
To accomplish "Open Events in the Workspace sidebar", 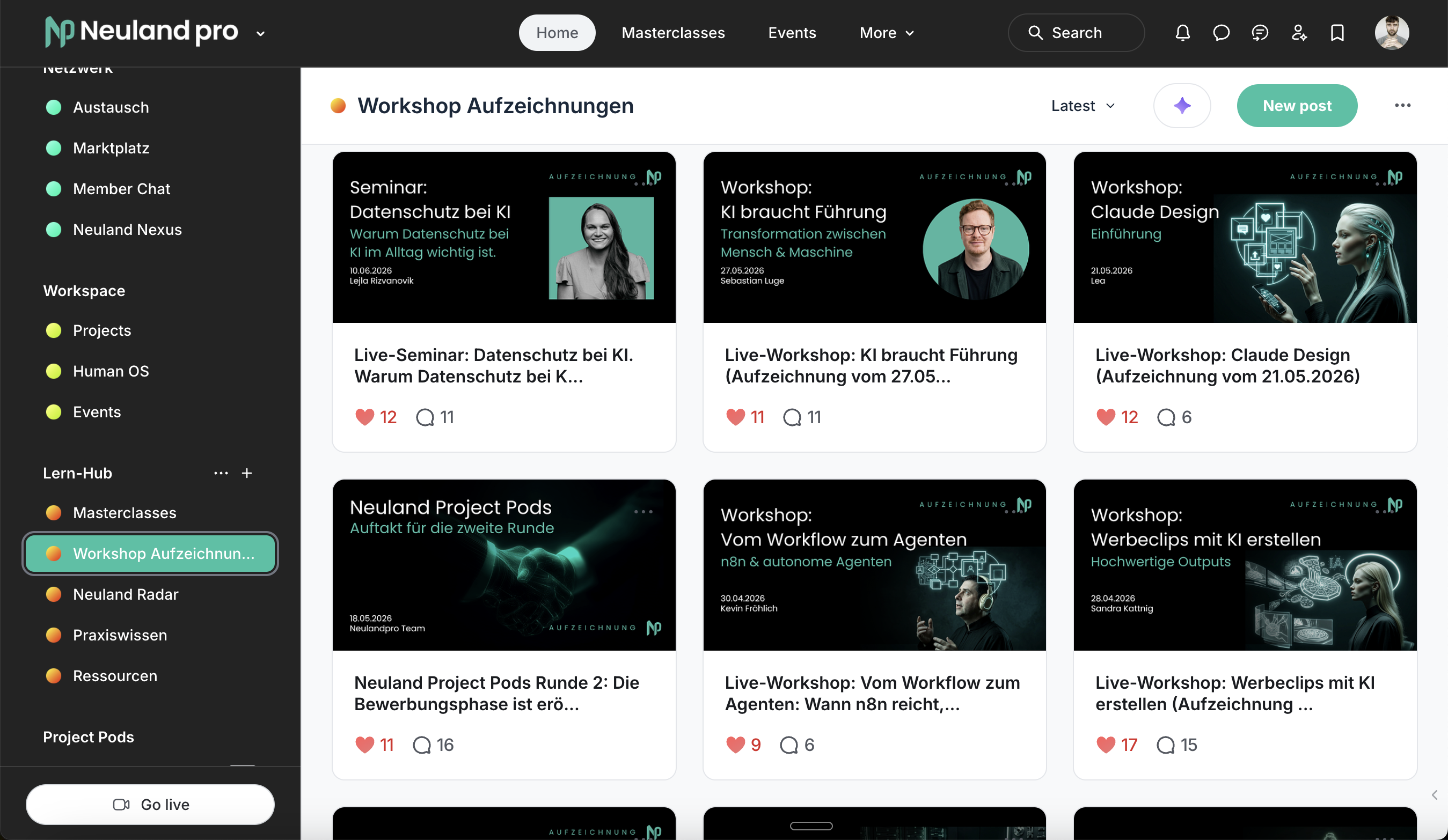I will pyautogui.click(x=149, y=412).
